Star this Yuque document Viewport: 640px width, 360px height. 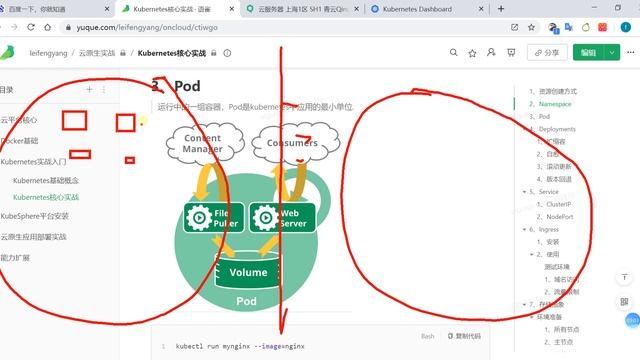coord(472,53)
